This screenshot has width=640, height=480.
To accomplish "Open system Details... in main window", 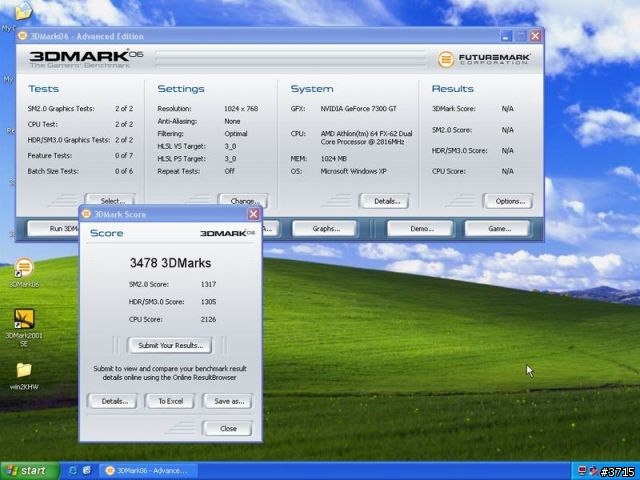I will (384, 201).
